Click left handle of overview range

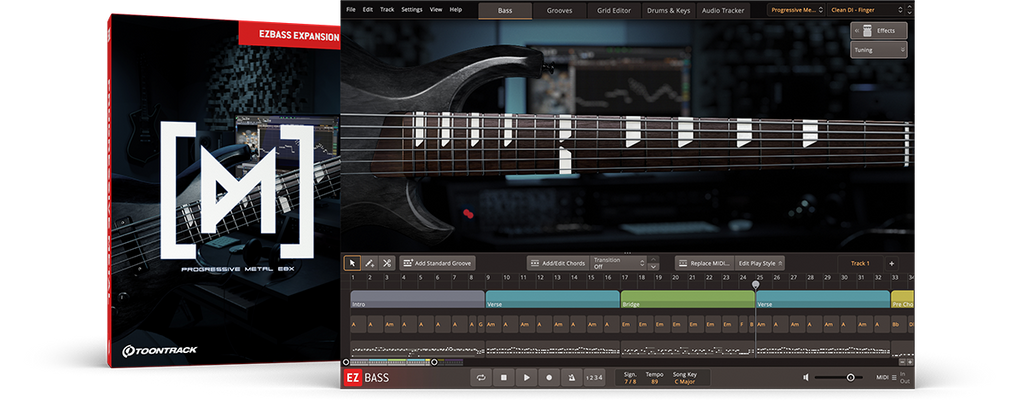[x=346, y=362]
